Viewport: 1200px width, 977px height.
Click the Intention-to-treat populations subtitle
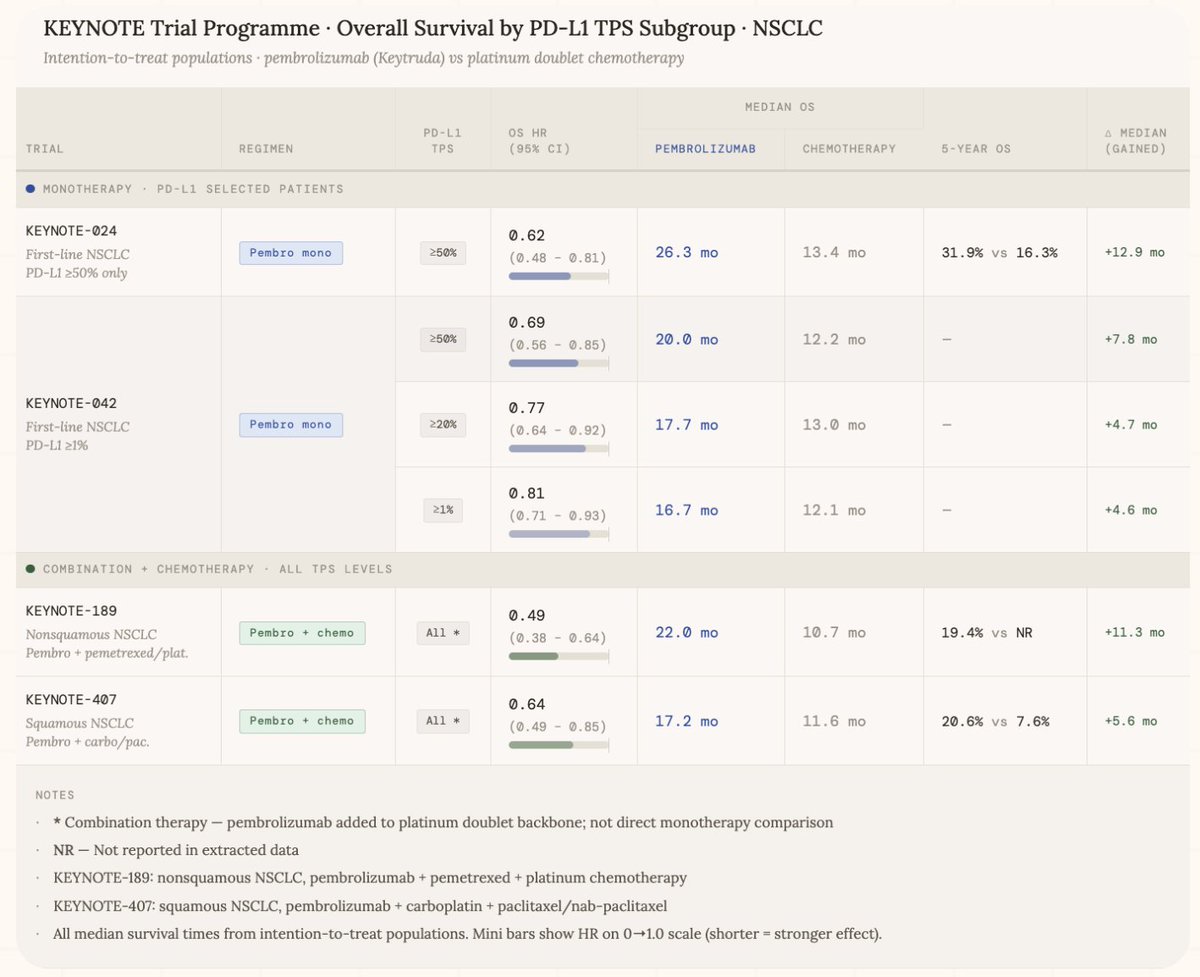click(363, 58)
